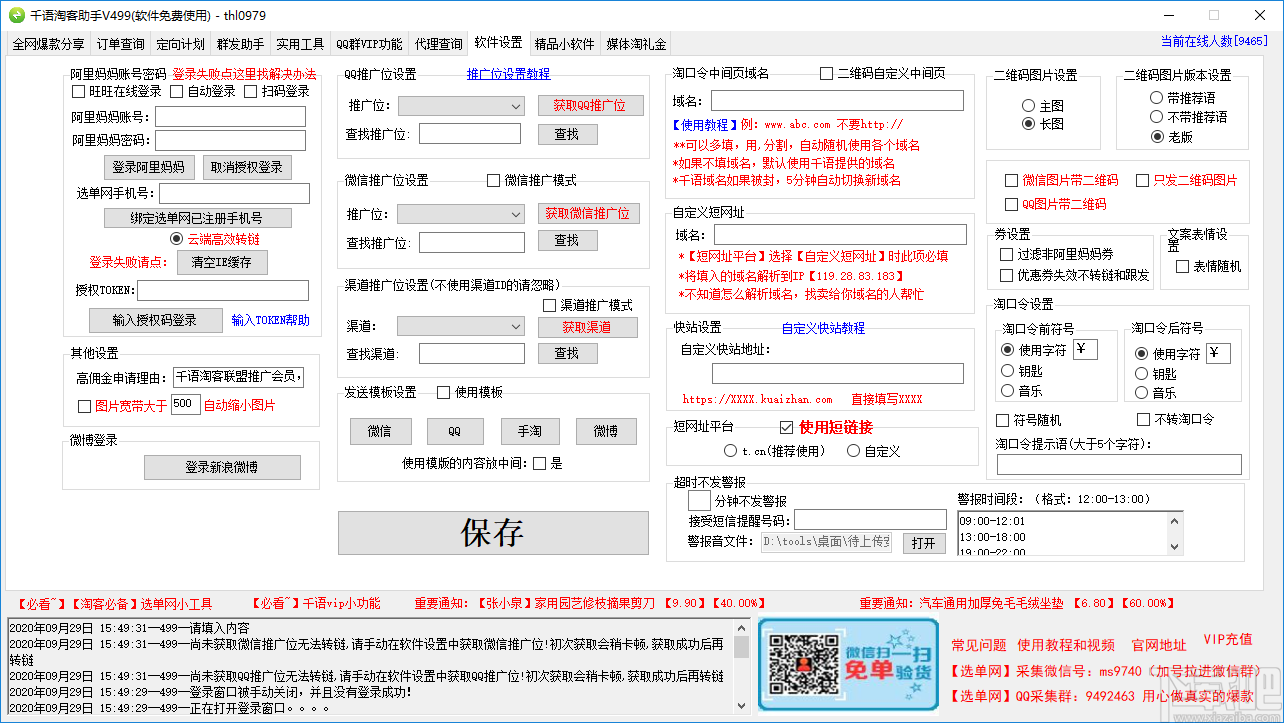Viewport: 1284px width, 723px height.
Task: Open the 精品小软件 tab
Action: tap(564, 44)
